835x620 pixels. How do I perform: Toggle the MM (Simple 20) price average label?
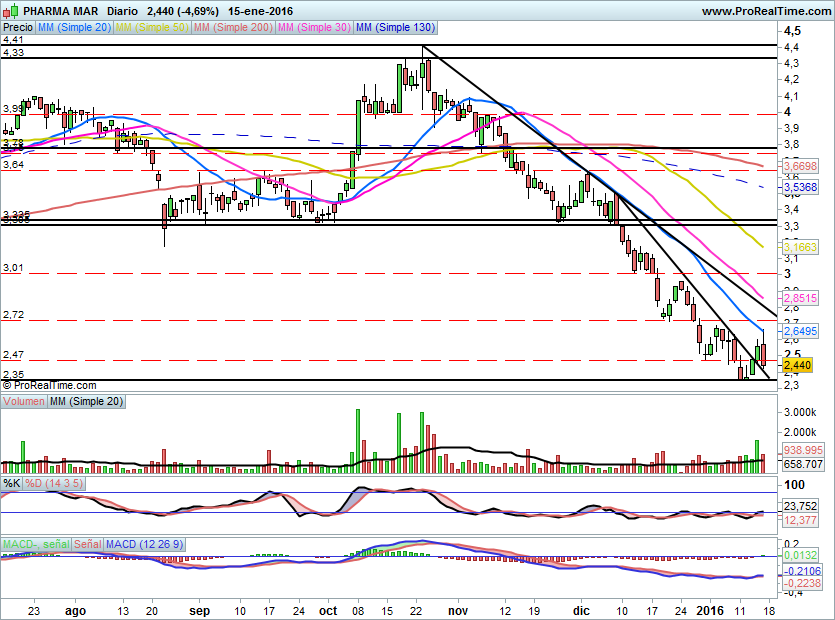[x=74, y=27]
